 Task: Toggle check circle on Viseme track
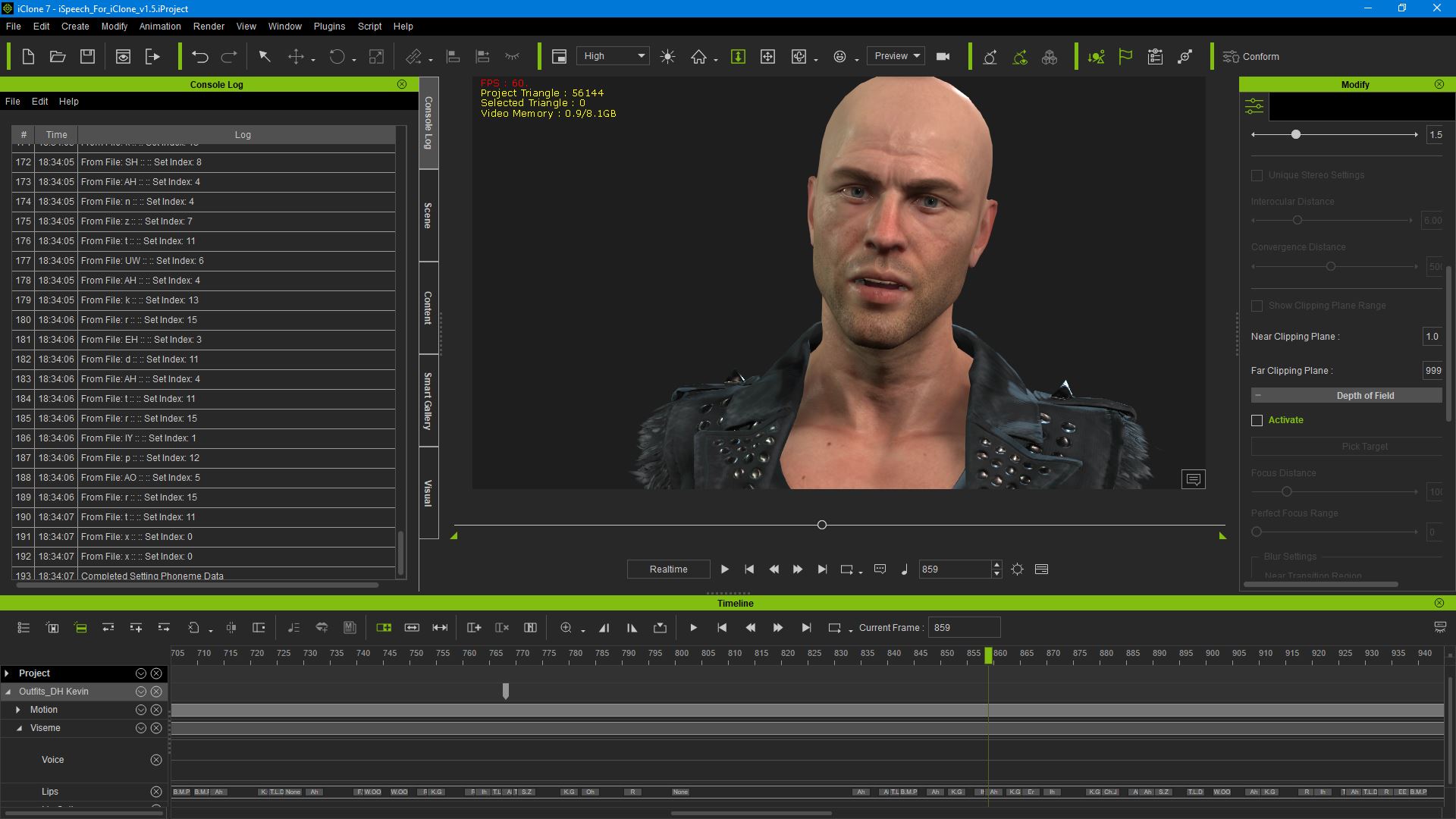click(141, 728)
